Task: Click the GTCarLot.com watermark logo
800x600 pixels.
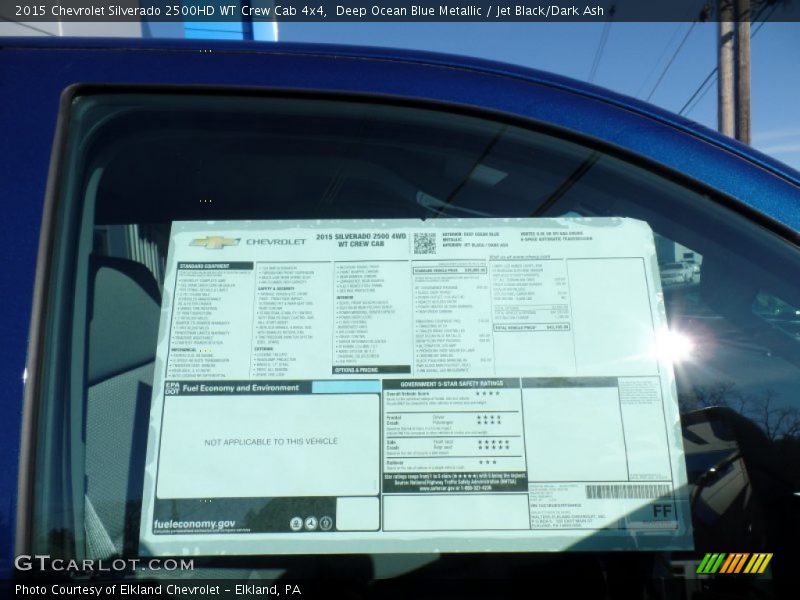Action: 104,564
